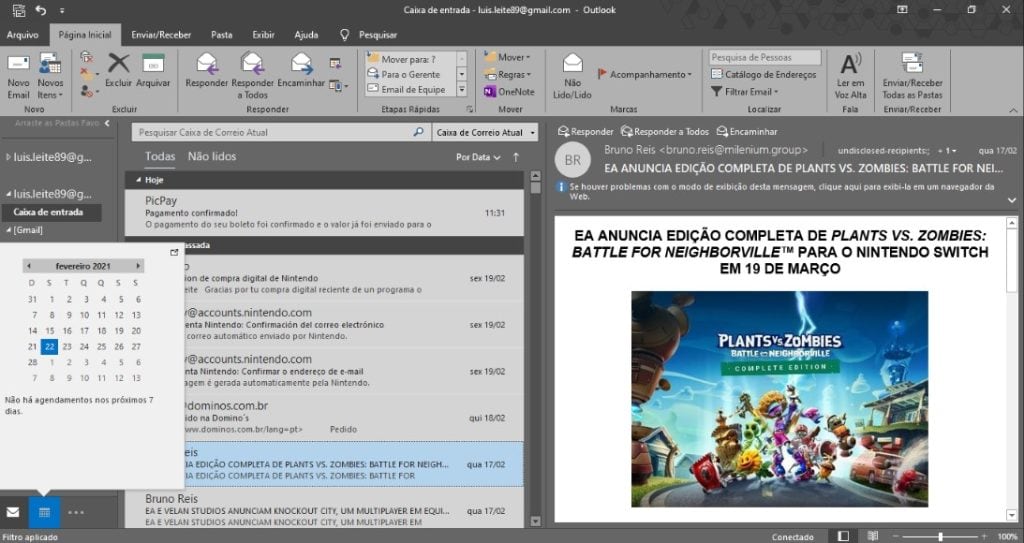The height and width of the screenshot is (543, 1024).
Task: Click Responder a Todos in reading pane
Action: pyautogui.click(x=665, y=131)
